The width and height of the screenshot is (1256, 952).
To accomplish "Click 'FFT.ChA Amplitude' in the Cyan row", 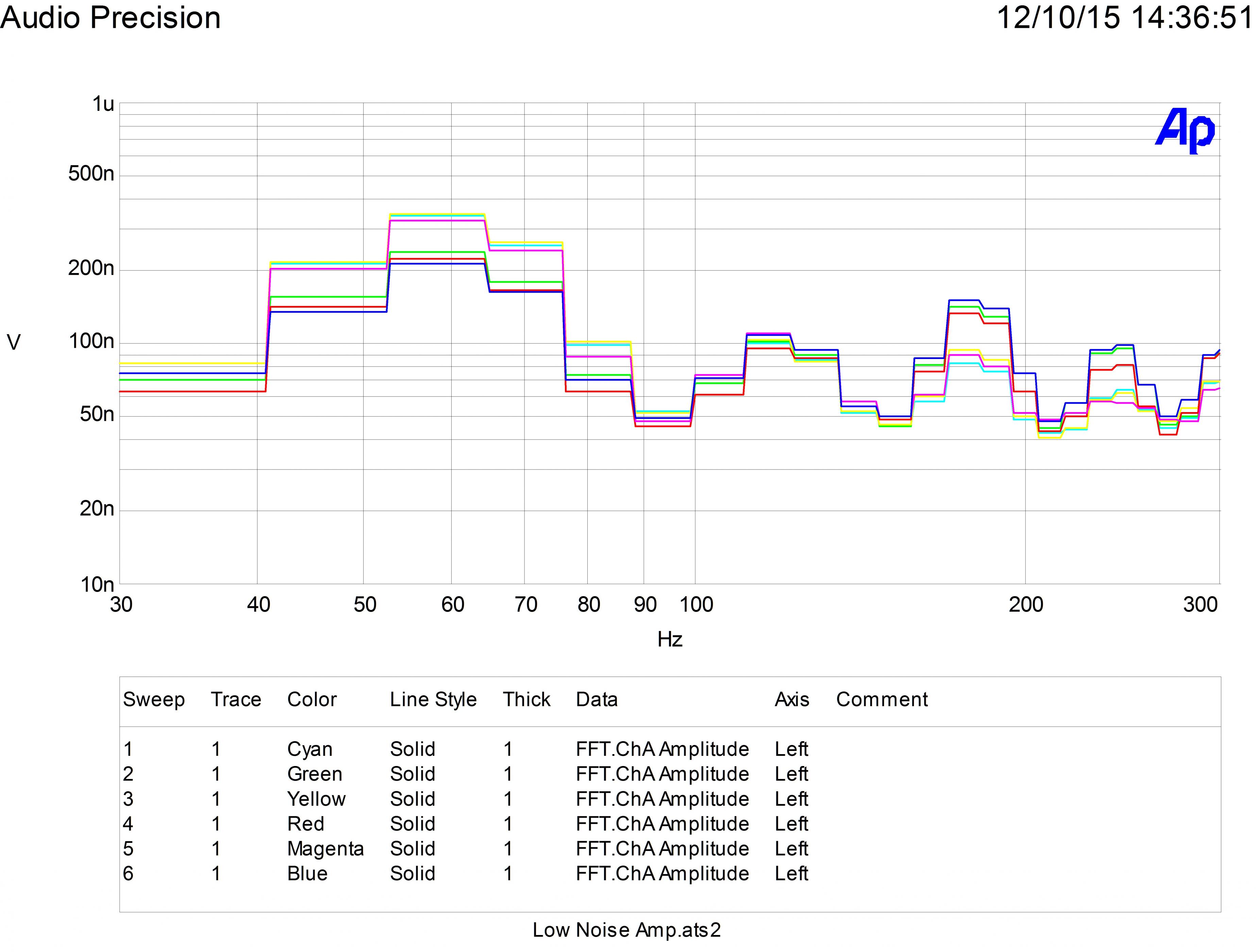I will (x=663, y=750).
